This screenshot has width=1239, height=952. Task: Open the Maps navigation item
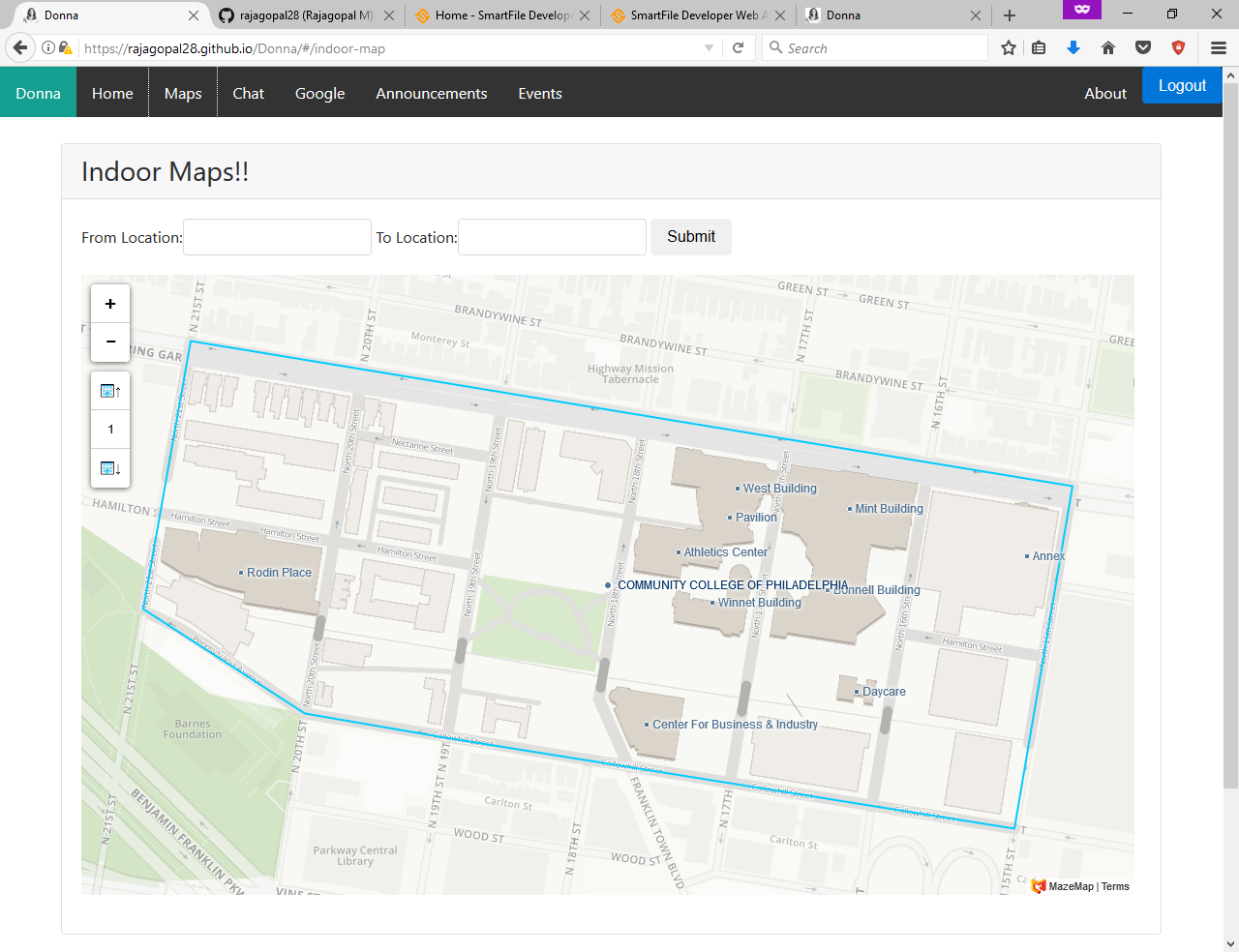(x=183, y=93)
